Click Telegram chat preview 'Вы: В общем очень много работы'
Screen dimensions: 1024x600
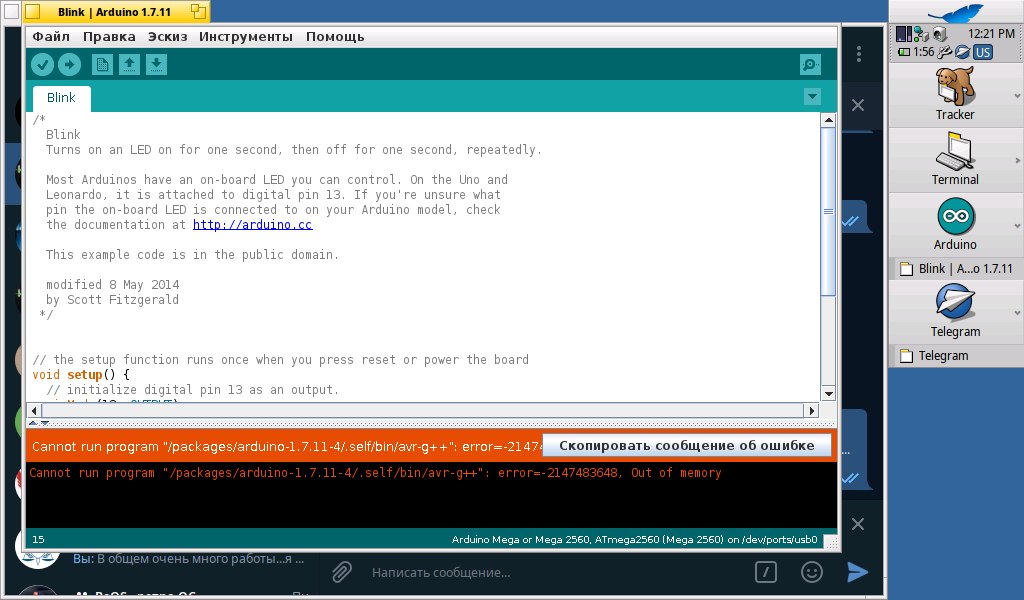(x=188, y=559)
